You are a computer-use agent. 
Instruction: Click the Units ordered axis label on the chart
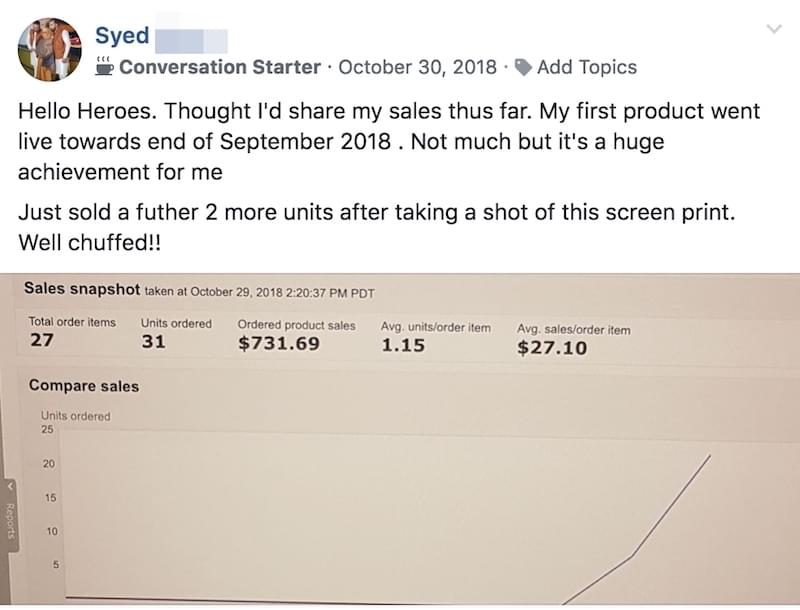(x=76, y=416)
